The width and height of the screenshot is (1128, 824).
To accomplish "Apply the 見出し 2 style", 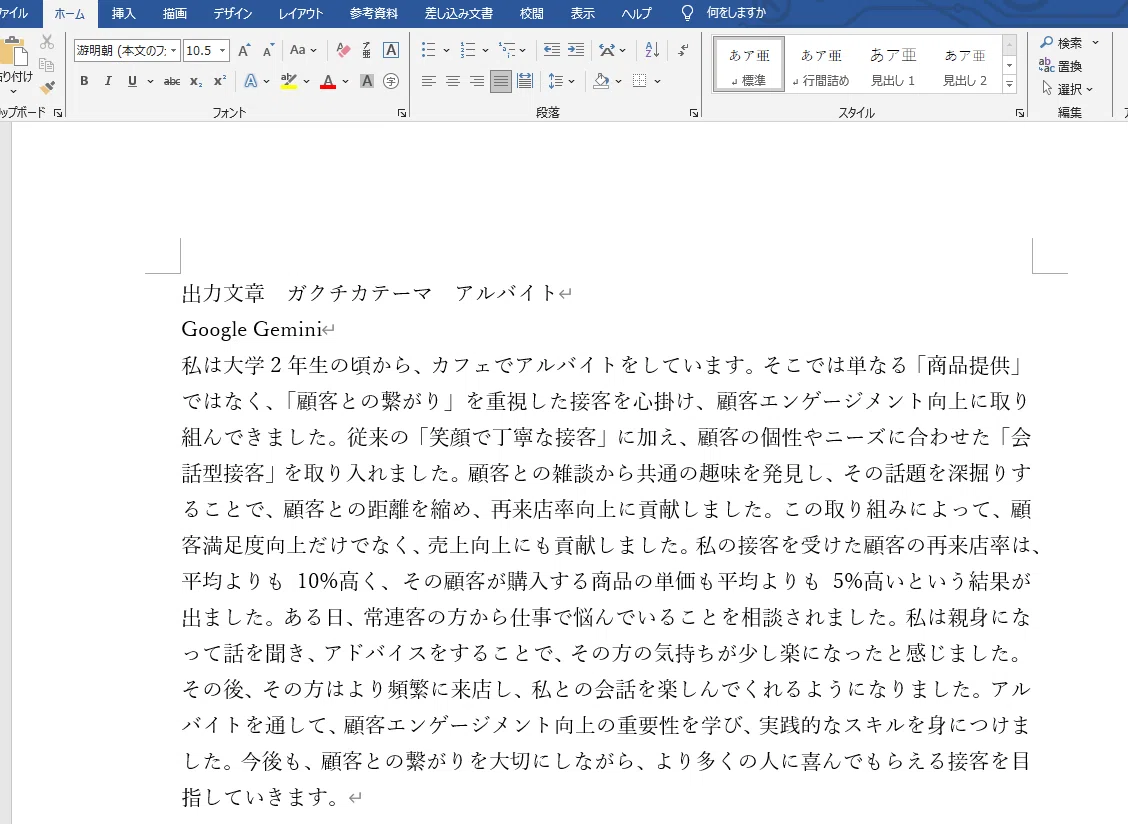I will (965, 65).
